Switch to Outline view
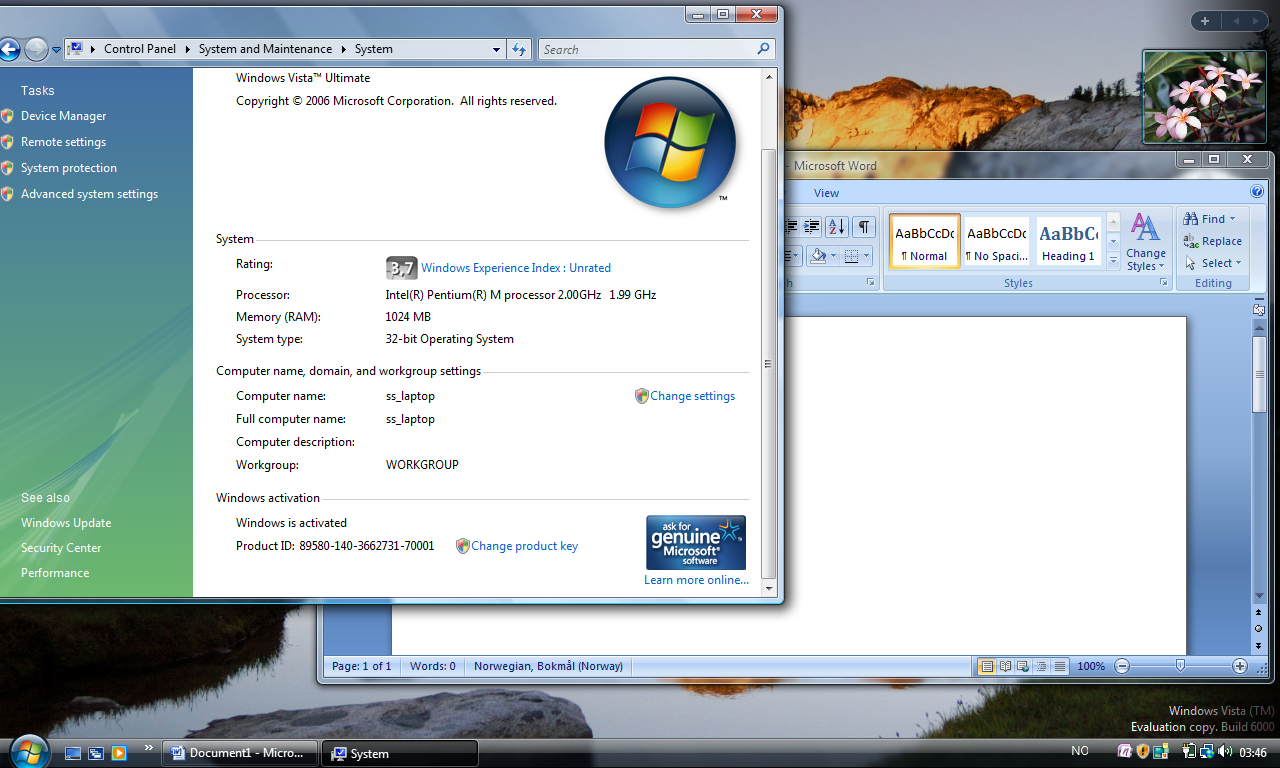Viewport: 1280px width, 768px height. (1042, 666)
